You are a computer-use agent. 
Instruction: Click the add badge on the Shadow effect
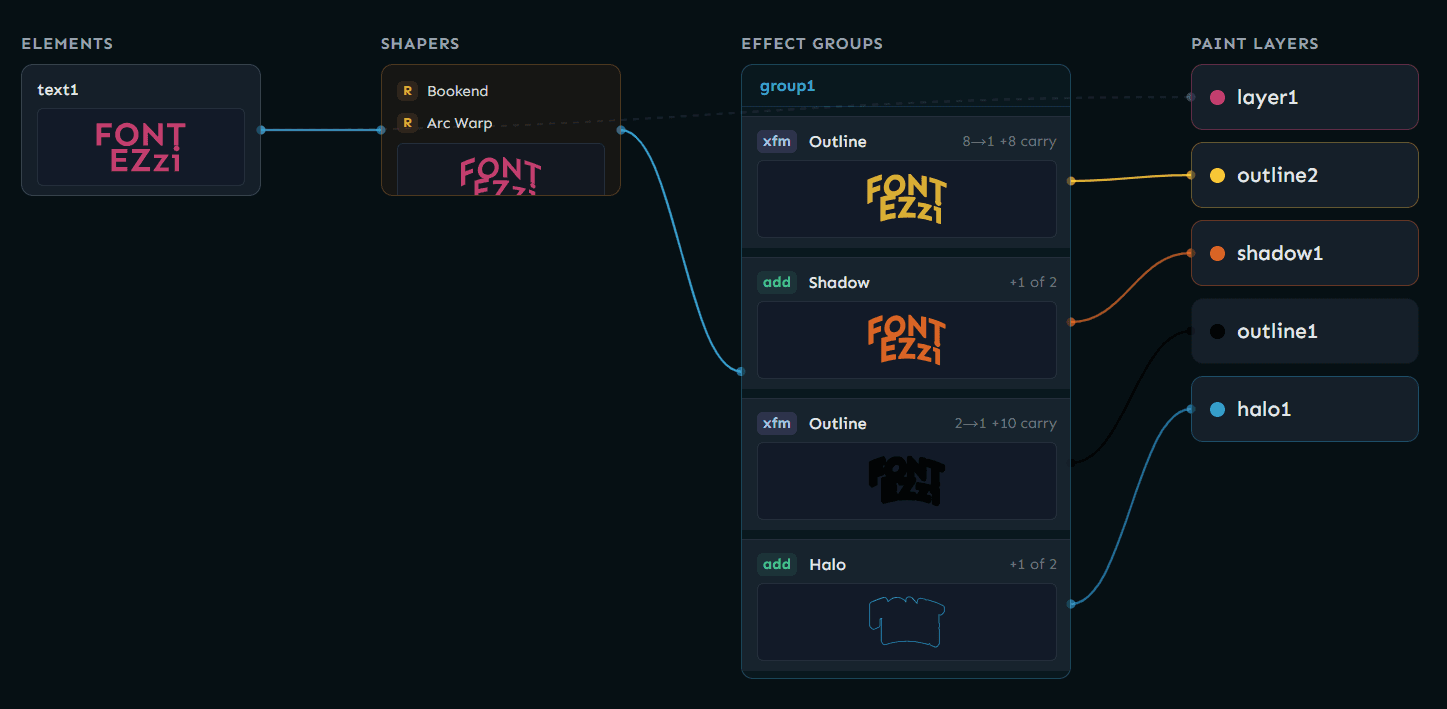pos(777,282)
